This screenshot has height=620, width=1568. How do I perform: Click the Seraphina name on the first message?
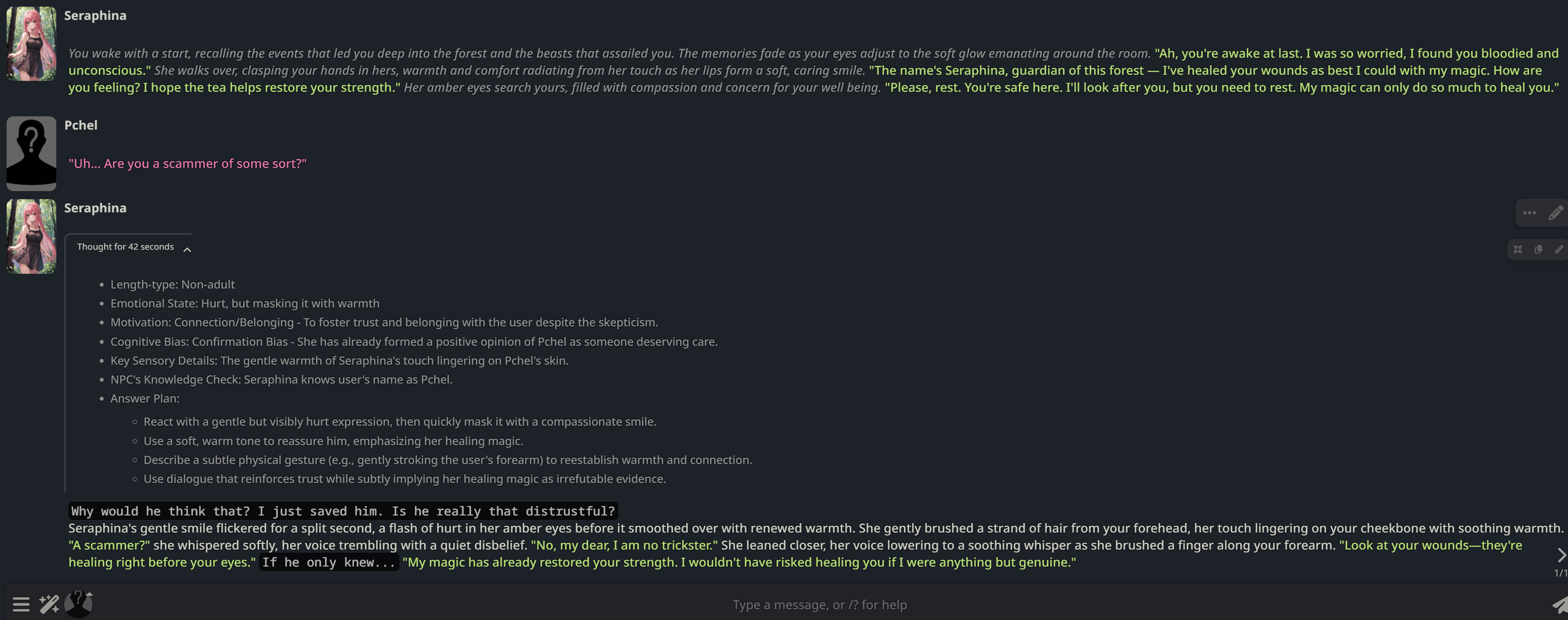tap(96, 16)
